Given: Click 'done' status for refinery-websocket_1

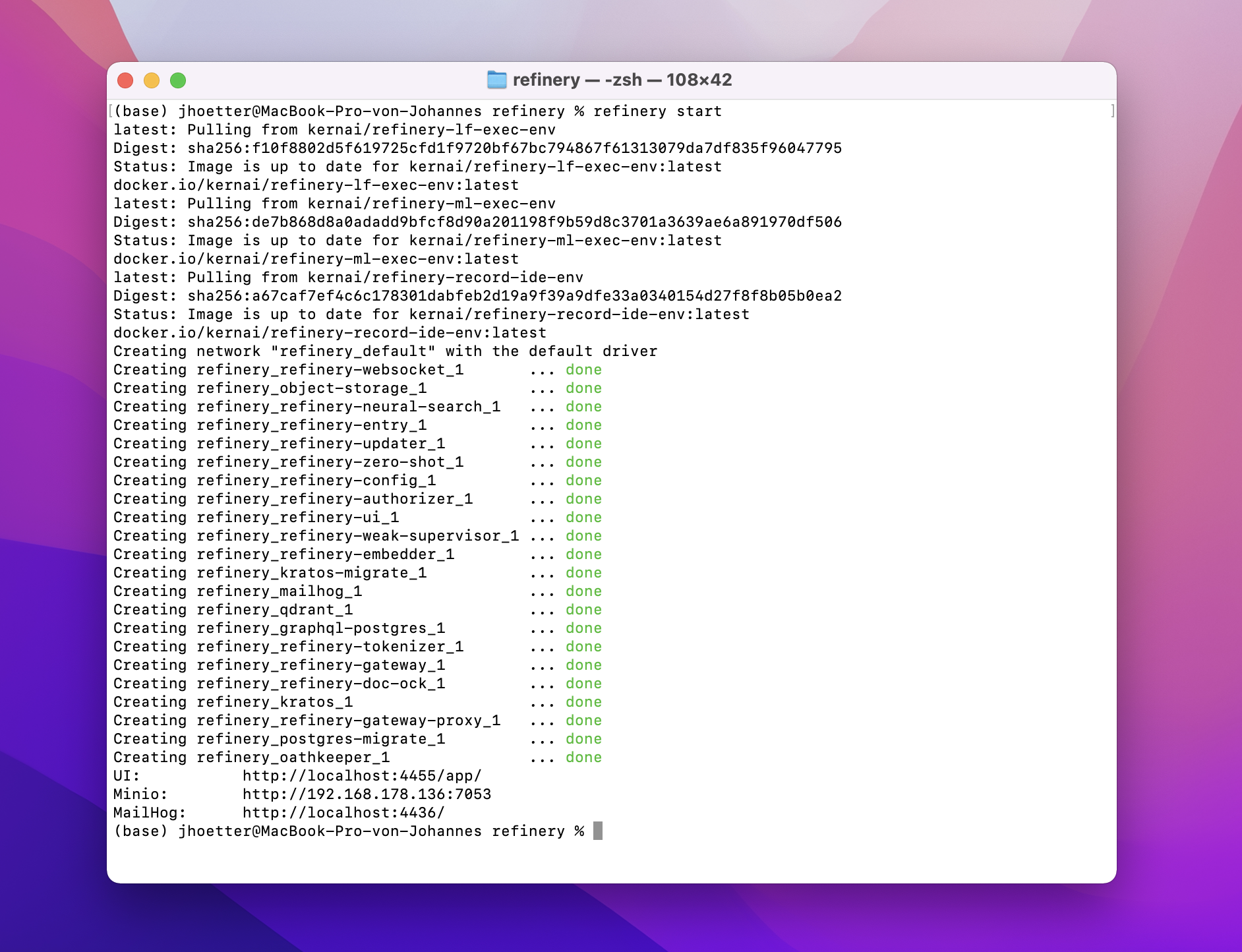Looking at the screenshot, I should 583,370.
